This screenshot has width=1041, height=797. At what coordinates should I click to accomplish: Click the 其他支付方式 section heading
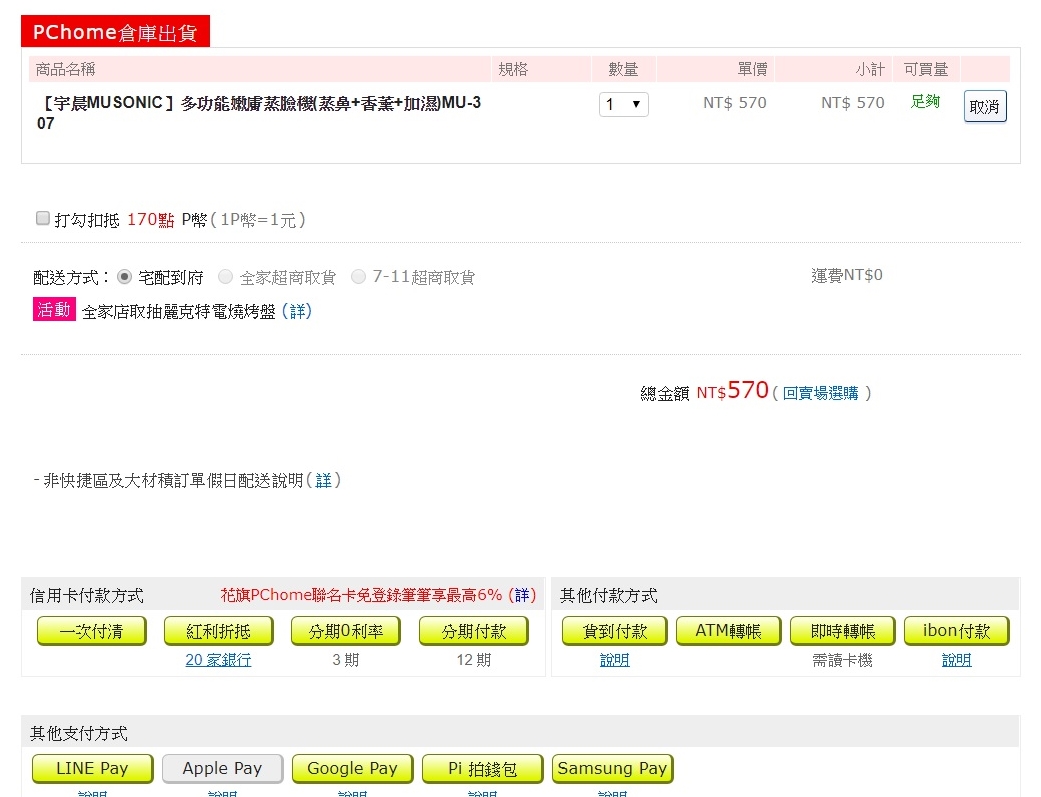(x=78, y=734)
